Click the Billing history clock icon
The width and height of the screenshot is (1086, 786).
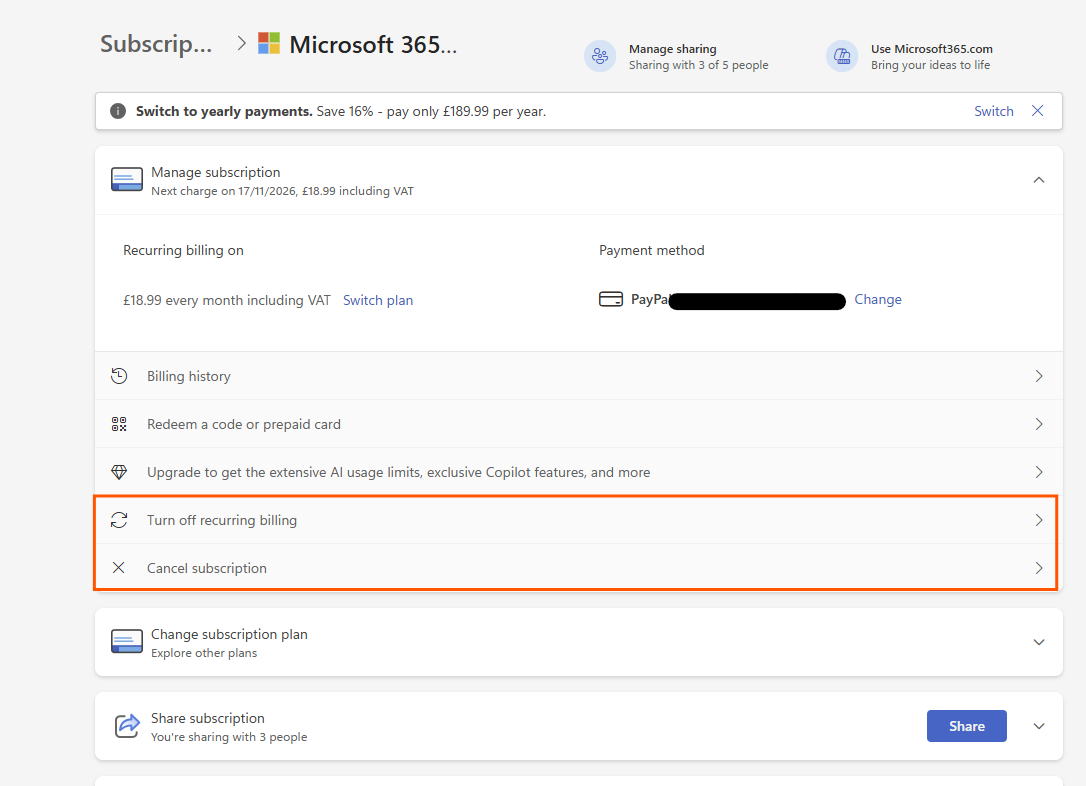pos(119,376)
